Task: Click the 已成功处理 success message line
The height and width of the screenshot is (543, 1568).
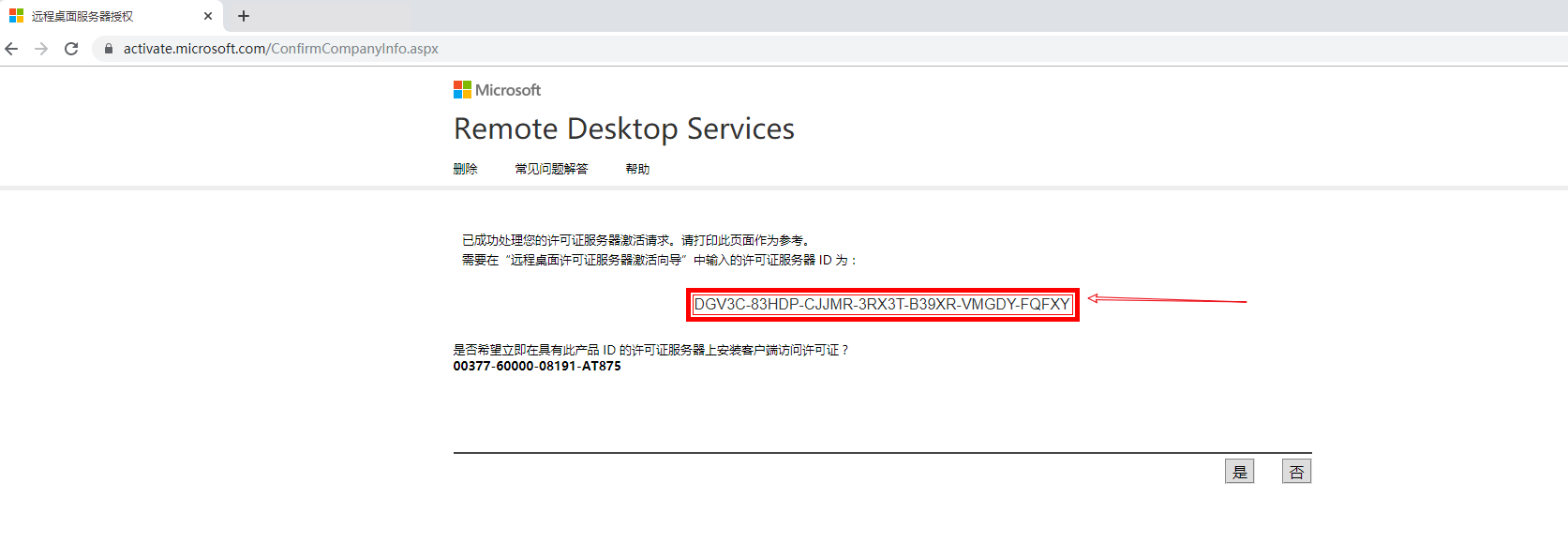Action: coord(635,240)
